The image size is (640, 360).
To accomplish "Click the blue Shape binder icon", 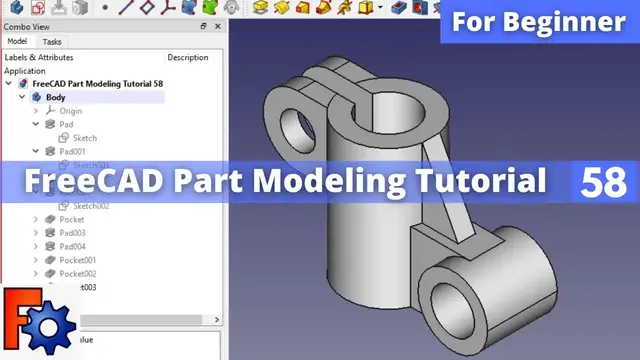I will point(189,7).
